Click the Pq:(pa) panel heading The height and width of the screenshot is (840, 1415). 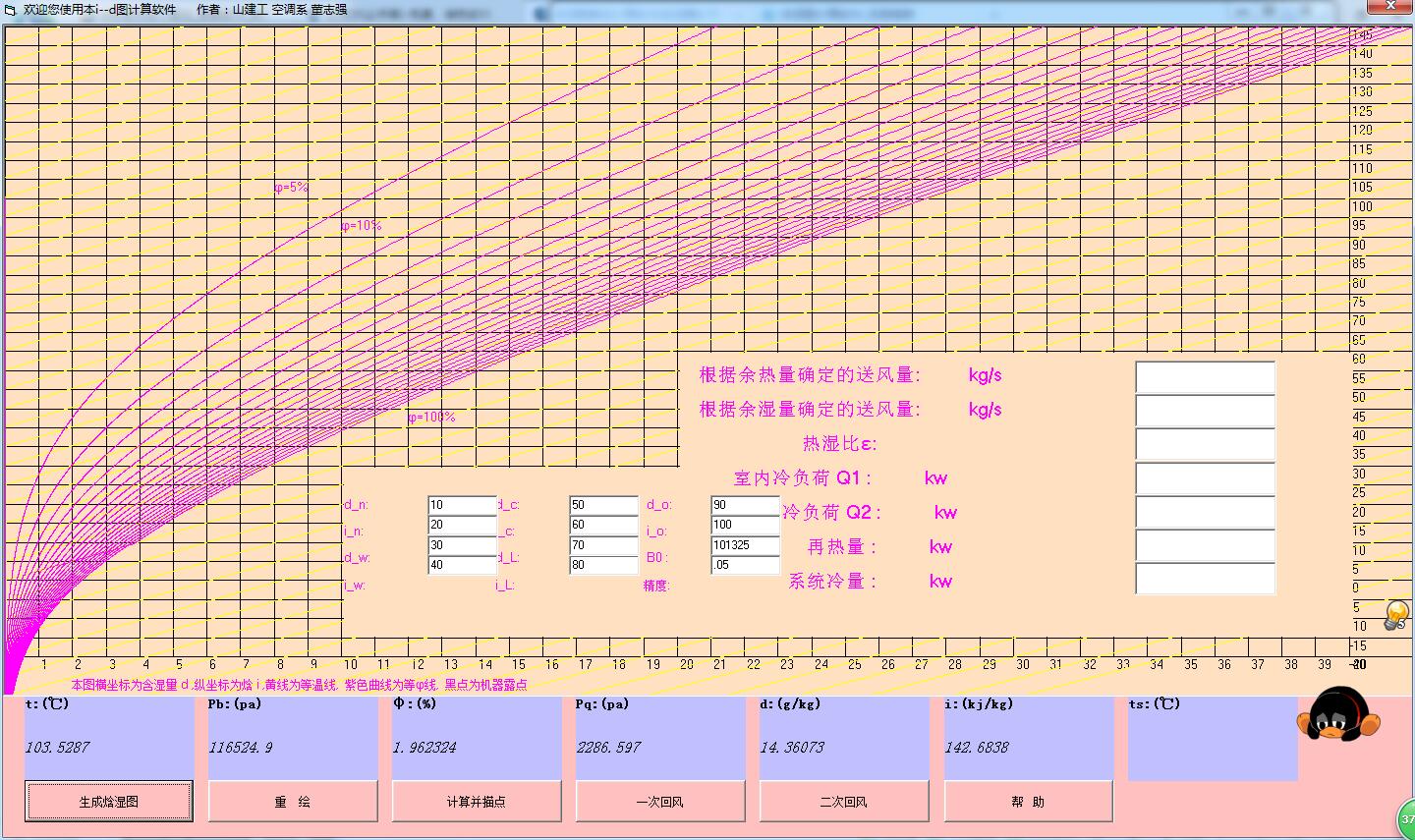click(x=602, y=703)
